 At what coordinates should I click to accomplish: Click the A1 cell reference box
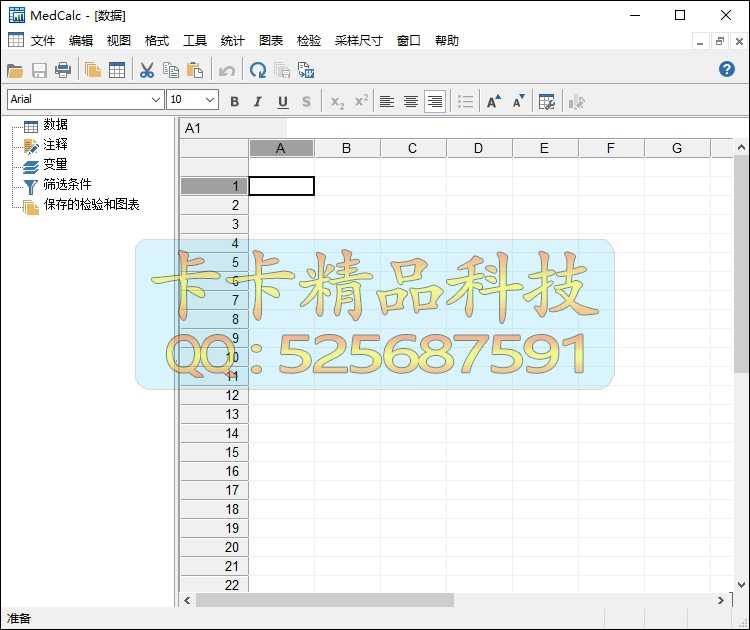click(x=233, y=128)
